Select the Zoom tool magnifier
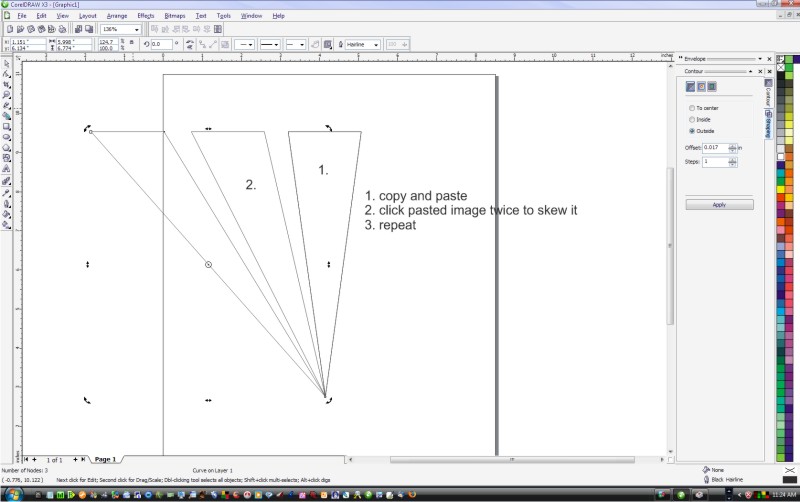The width and height of the screenshot is (800, 502). (6, 95)
